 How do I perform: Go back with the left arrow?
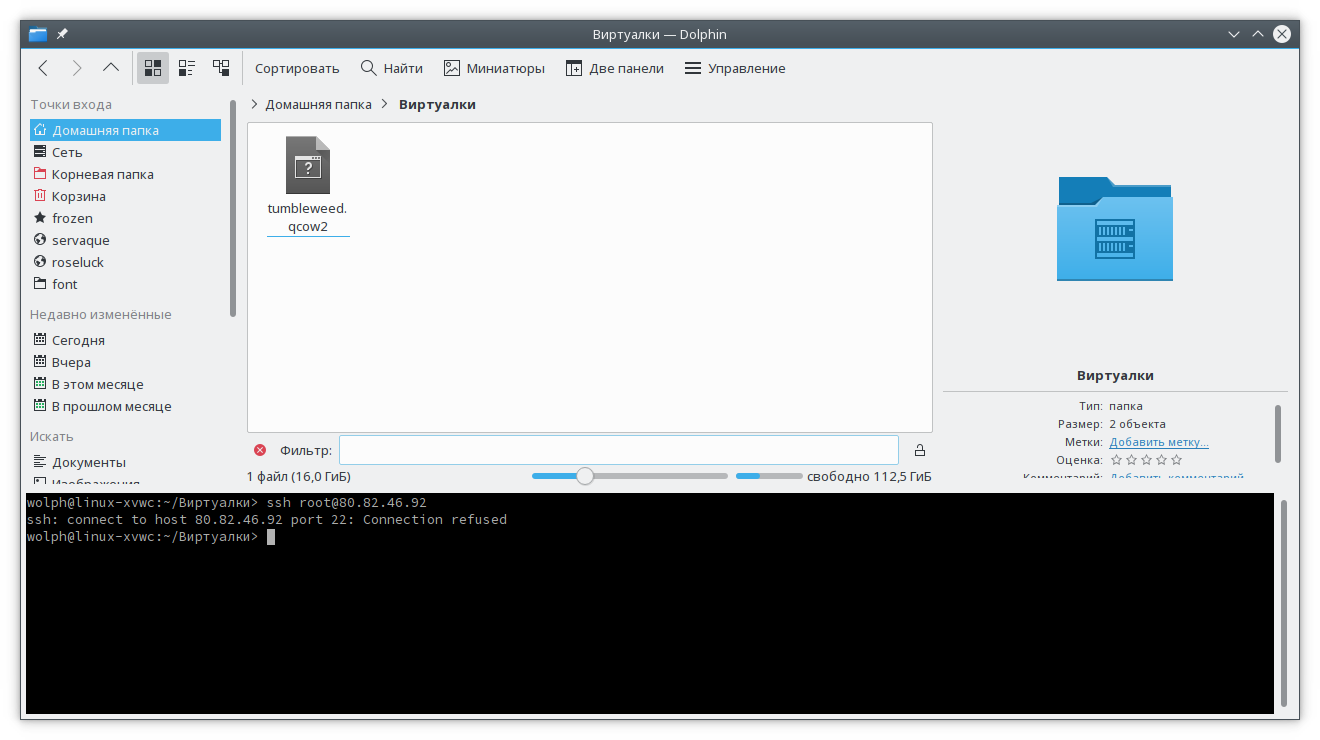pyautogui.click(x=43, y=68)
